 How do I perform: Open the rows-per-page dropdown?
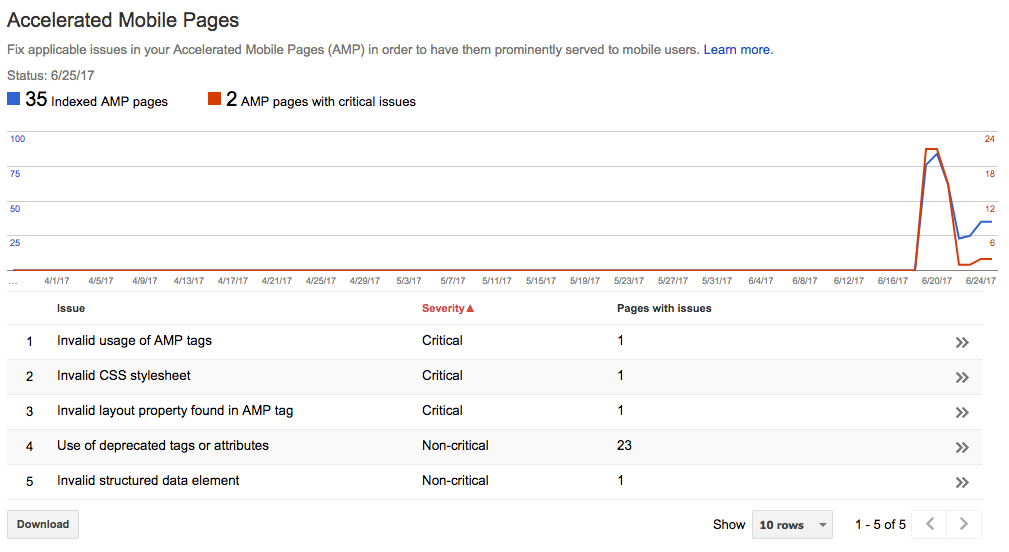(x=793, y=525)
